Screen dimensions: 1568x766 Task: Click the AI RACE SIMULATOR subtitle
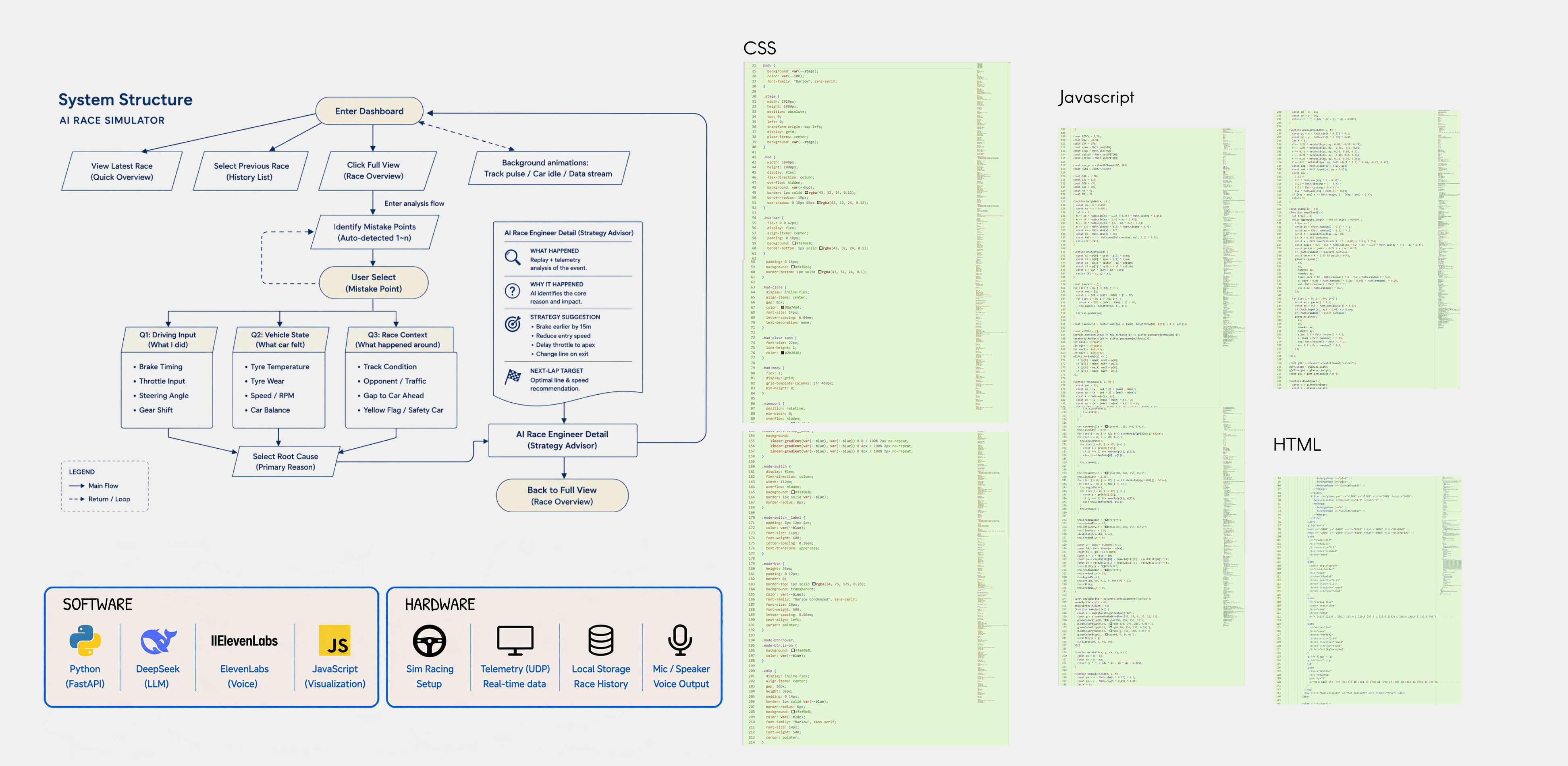(112, 120)
